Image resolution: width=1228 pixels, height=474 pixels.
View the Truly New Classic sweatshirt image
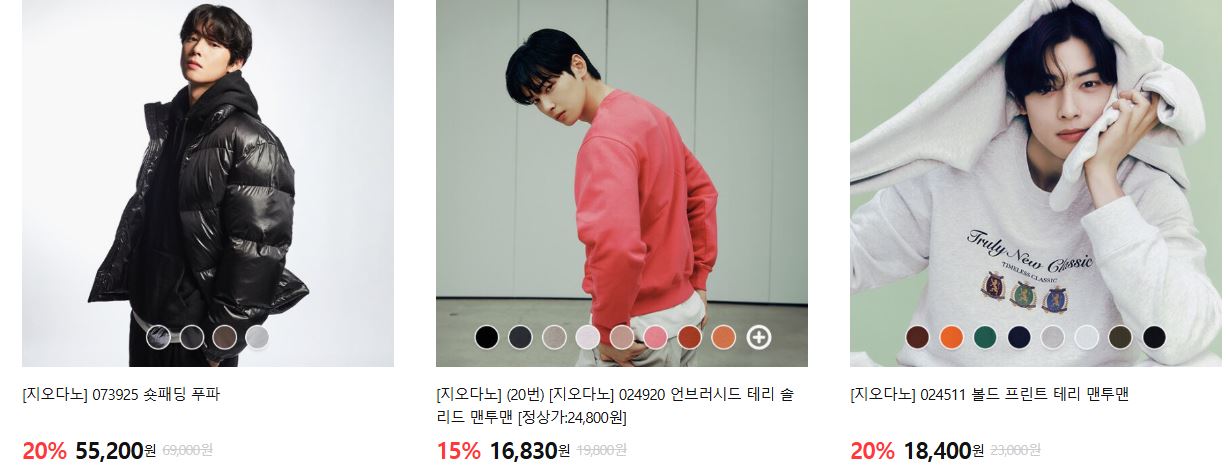[x=1036, y=183]
